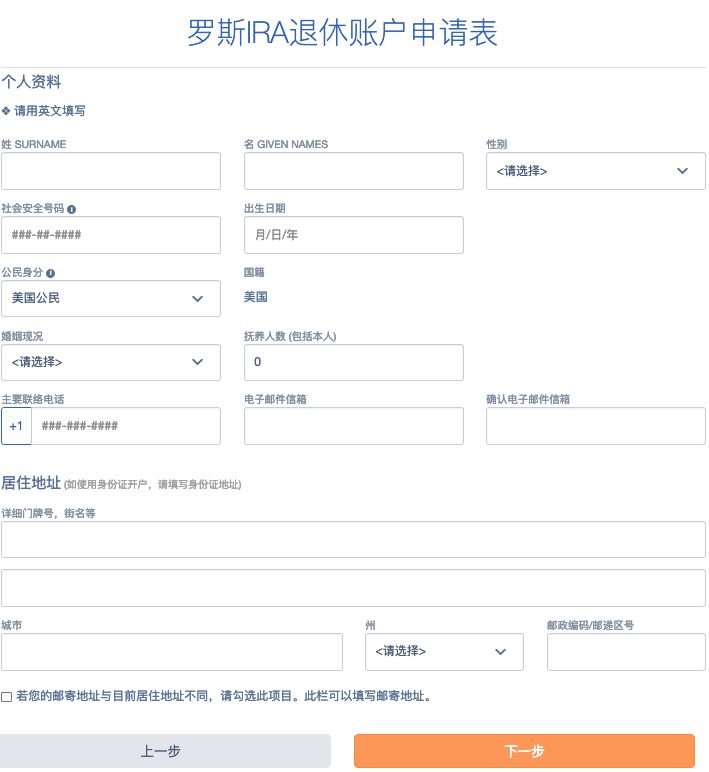
Task: Open the 婚姻现况 dropdown
Action: click(111, 362)
